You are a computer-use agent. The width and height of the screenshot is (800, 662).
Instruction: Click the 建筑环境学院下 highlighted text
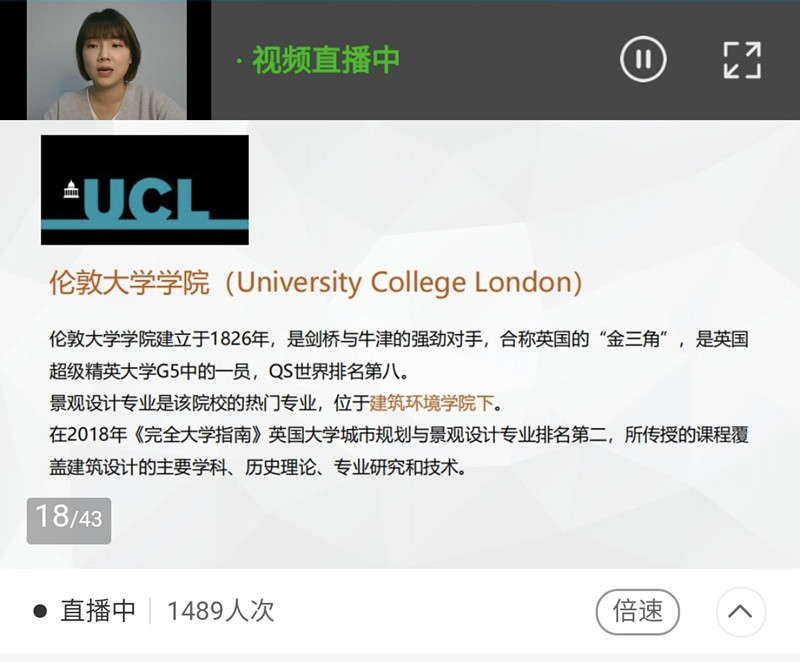(x=432, y=403)
